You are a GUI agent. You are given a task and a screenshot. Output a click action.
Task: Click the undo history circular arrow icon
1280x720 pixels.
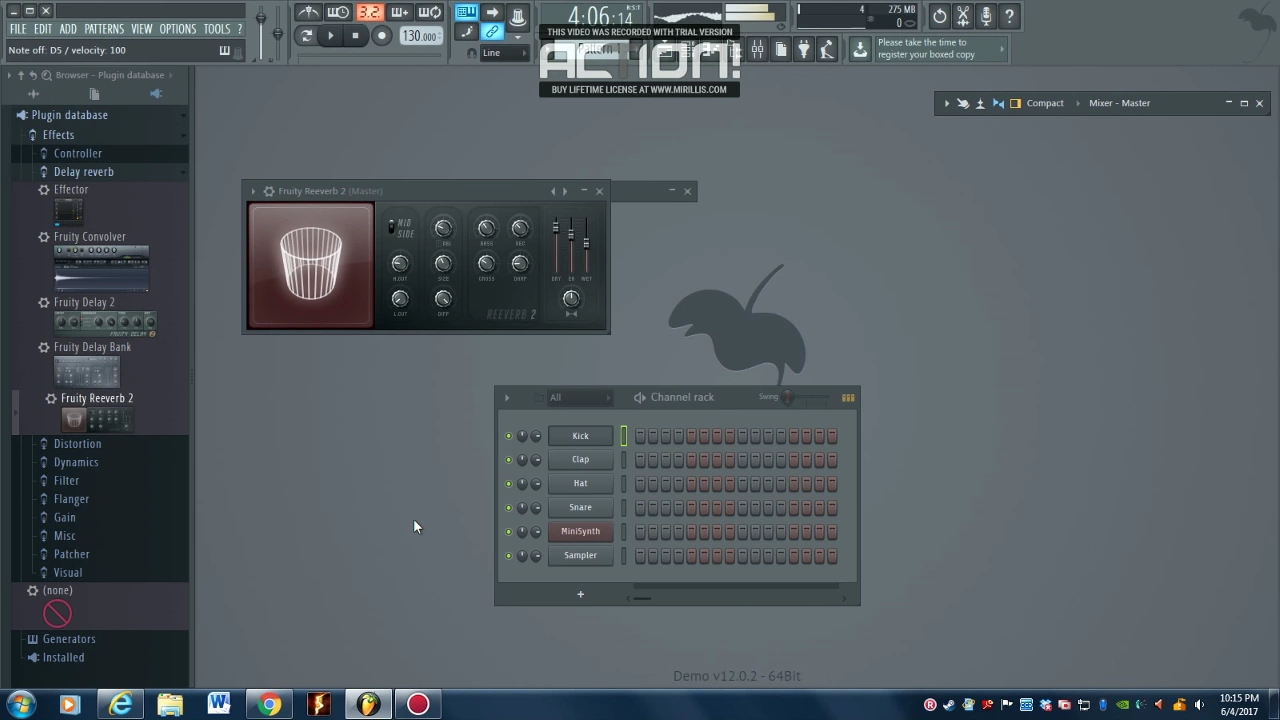coord(939,16)
